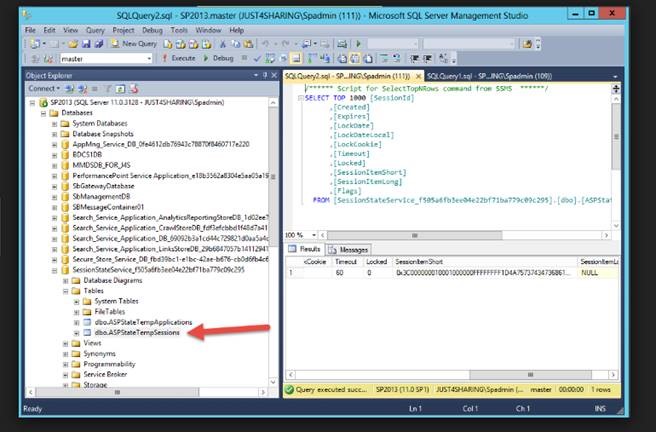Click Refresh icon in Object Explorer toolbar
The height and width of the screenshot is (432, 656).
coord(120,89)
